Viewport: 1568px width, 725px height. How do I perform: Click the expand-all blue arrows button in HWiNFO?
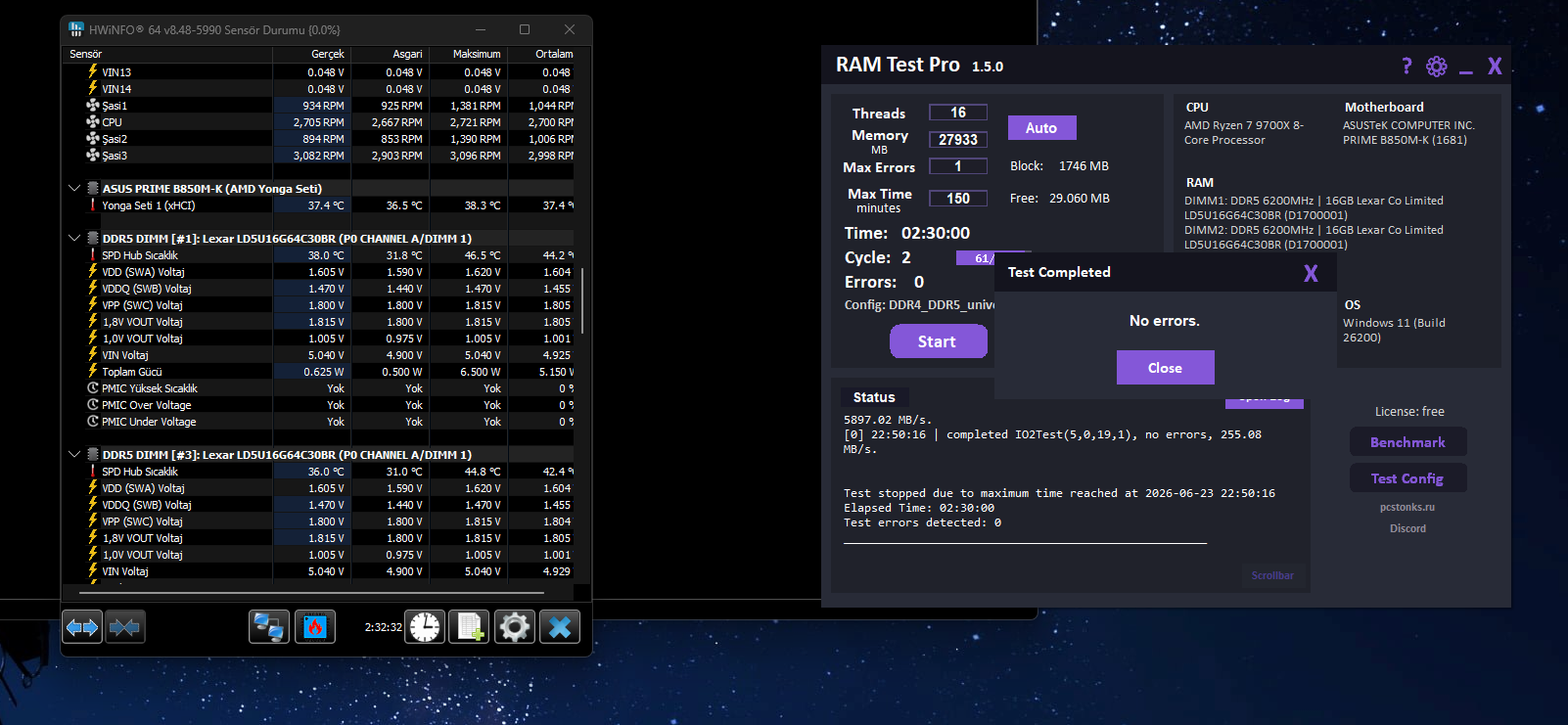coord(82,627)
